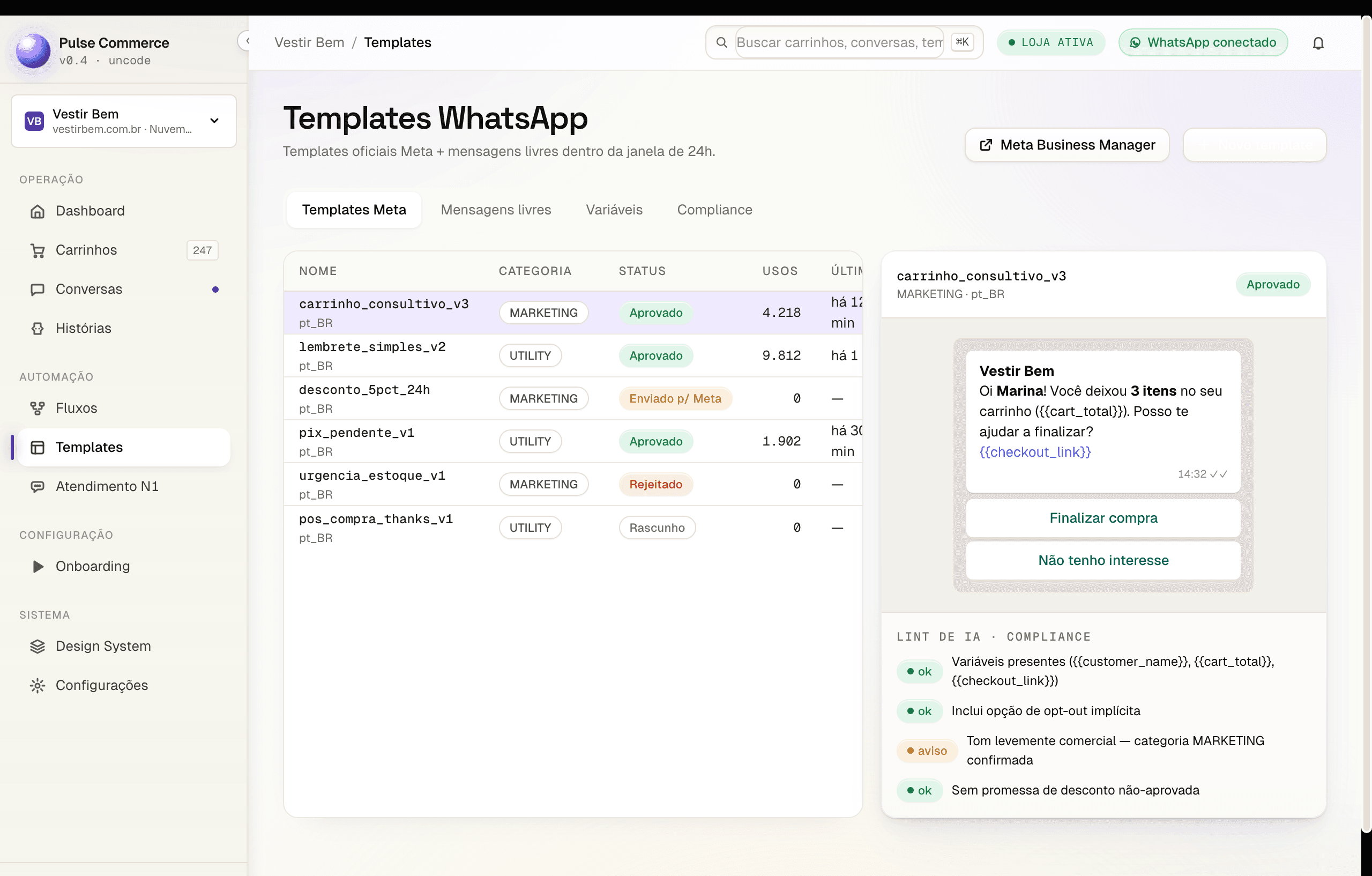This screenshot has width=1372, height=876.
Task: Open Configurações in the sidebar
Action: point(124,685)
